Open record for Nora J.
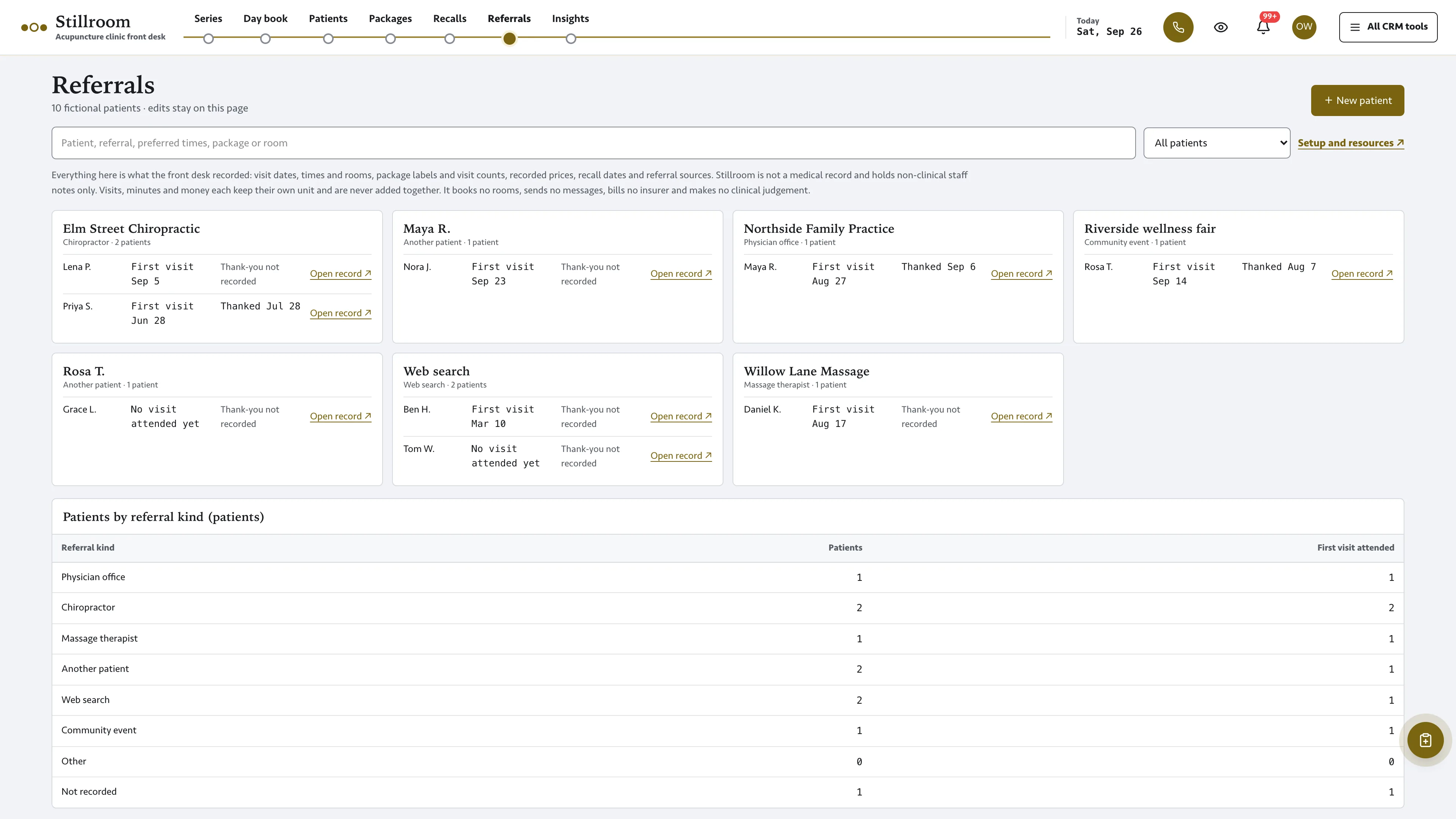This screenshot has width=1456, height=819. click(681, 273)
